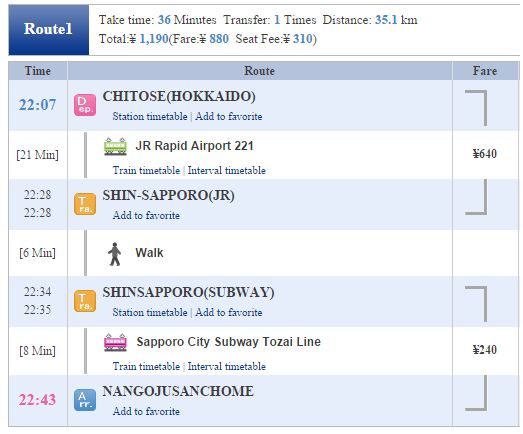This screenshot has width=523, height=434.
Task: Click the pink Tozai Line subway train icon
Action: coord(115,342)
